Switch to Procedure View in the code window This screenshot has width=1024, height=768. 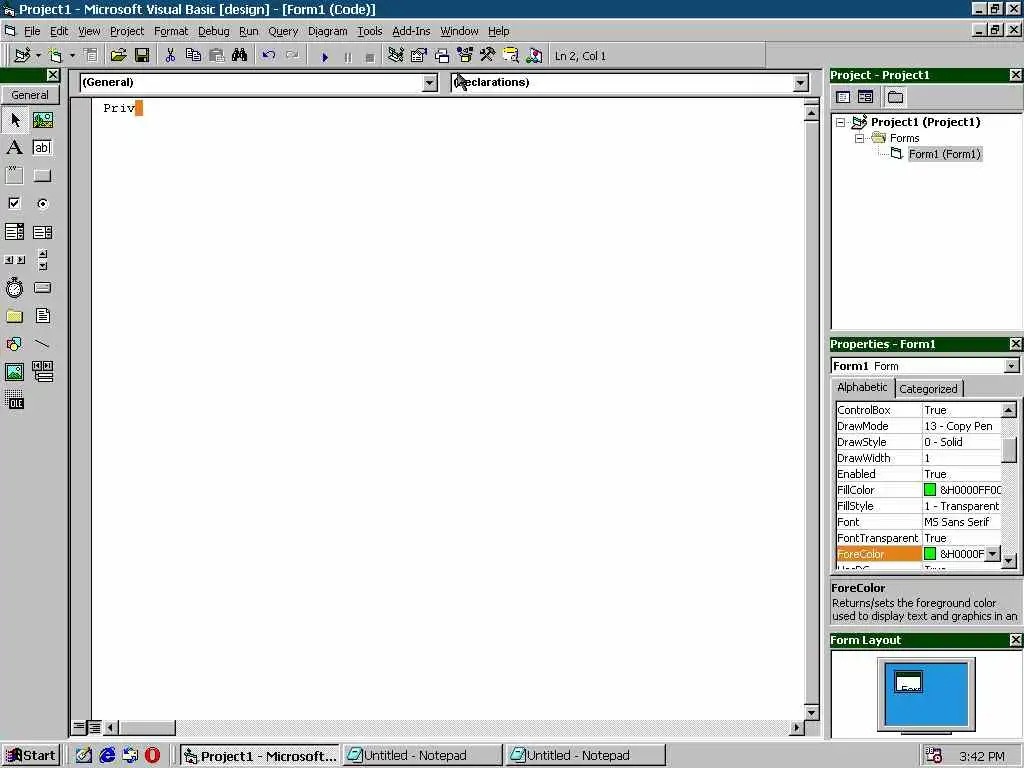(x=79, y=726)
